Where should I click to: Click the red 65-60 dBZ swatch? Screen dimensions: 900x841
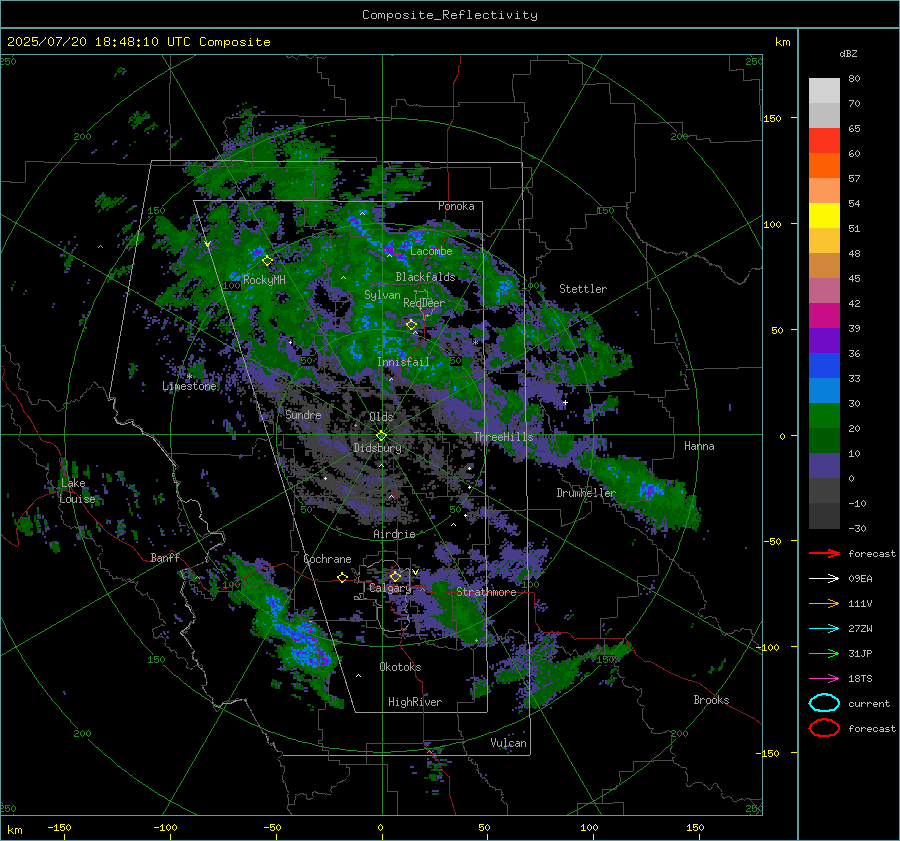coord(824,141)
